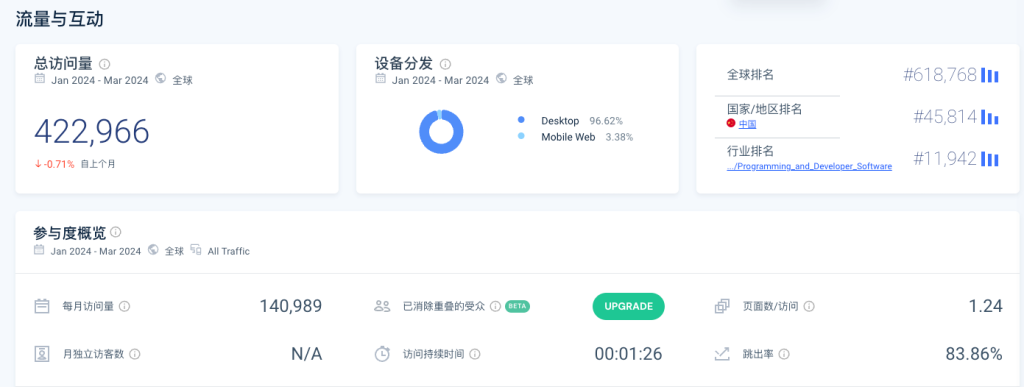Click info icon next to 访问持续时间

(475, 354)
